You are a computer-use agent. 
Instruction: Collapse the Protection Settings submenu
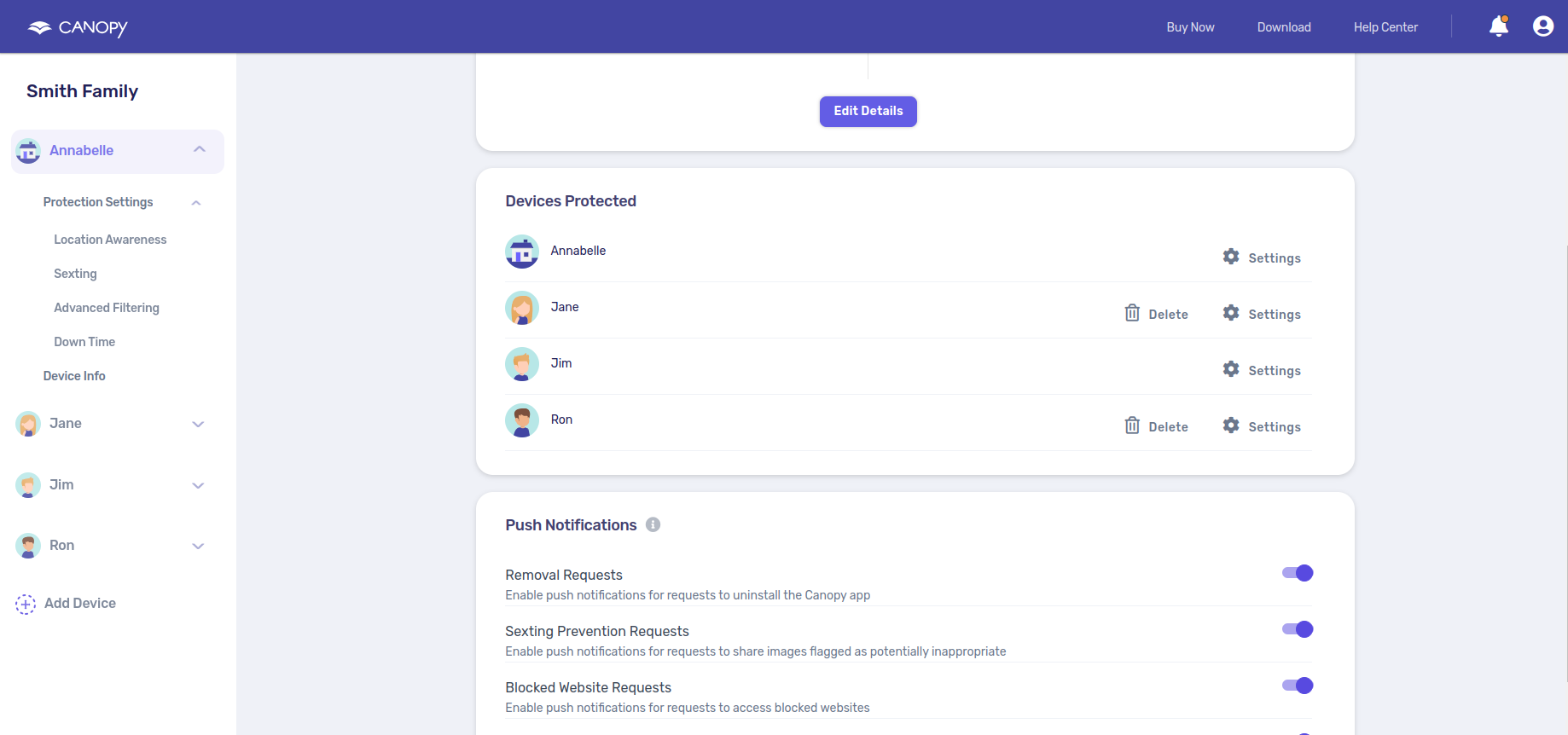pyautogui.click(x=196, y=203)
